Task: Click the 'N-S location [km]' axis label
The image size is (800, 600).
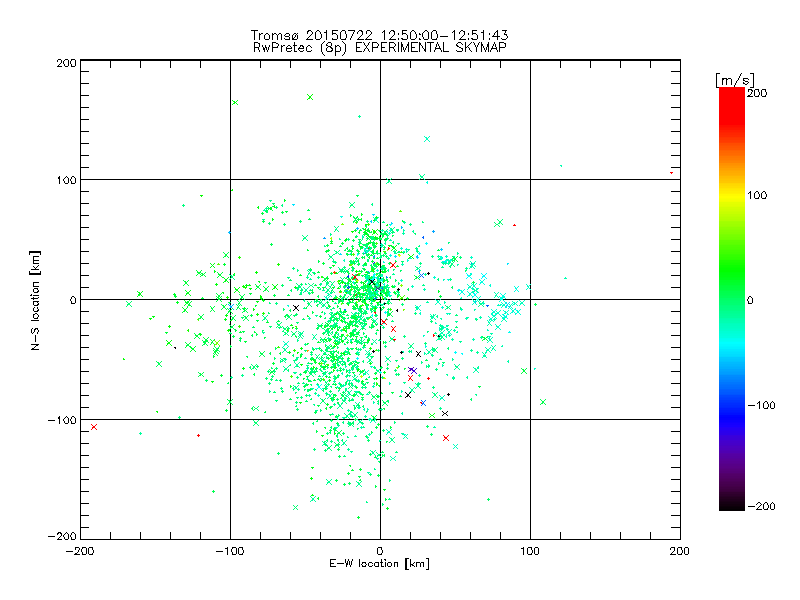Action: (35, 300)
